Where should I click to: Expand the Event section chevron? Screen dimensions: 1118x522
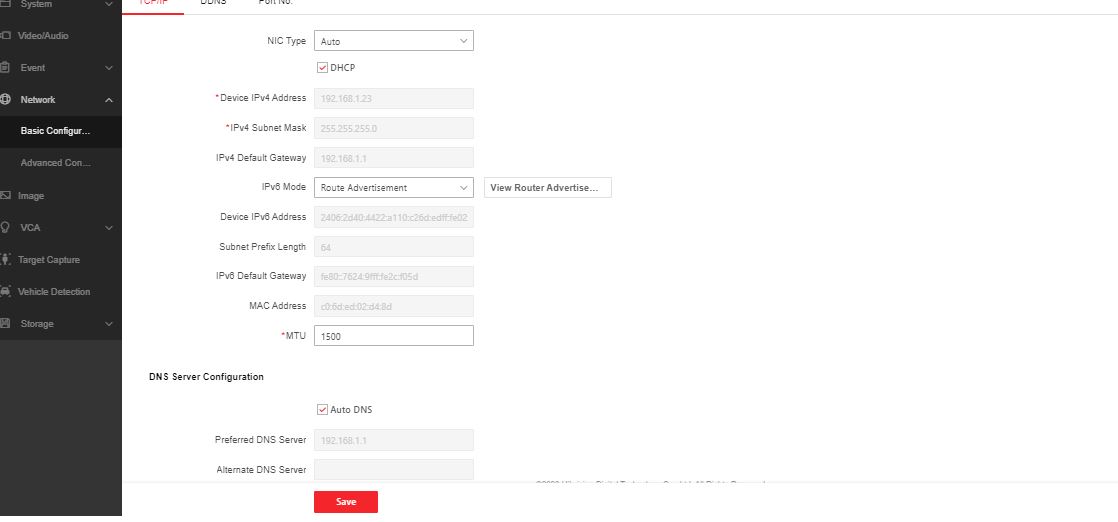109,68
